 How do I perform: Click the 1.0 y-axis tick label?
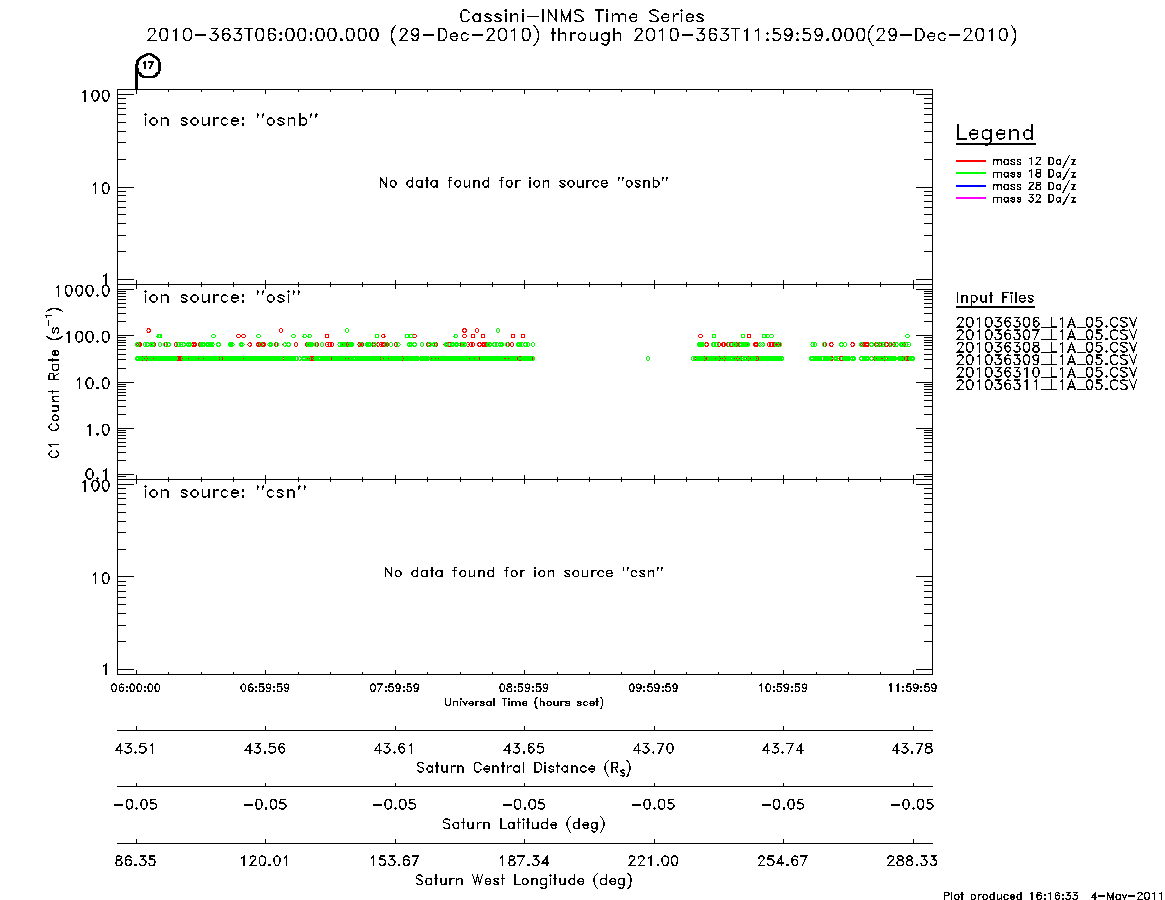pos(97,430)
